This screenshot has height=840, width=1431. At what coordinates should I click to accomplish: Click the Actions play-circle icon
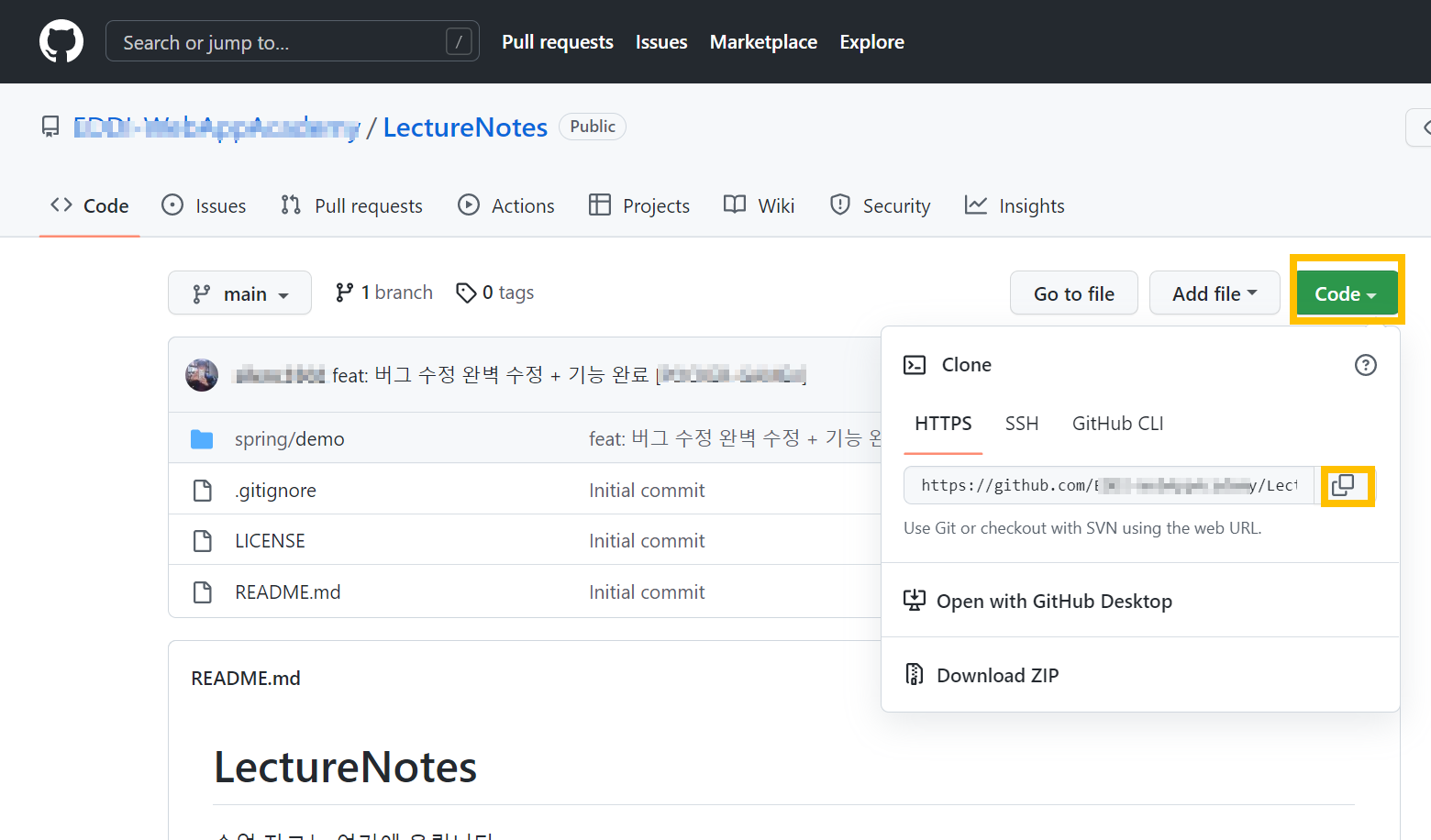pos(469,205)
